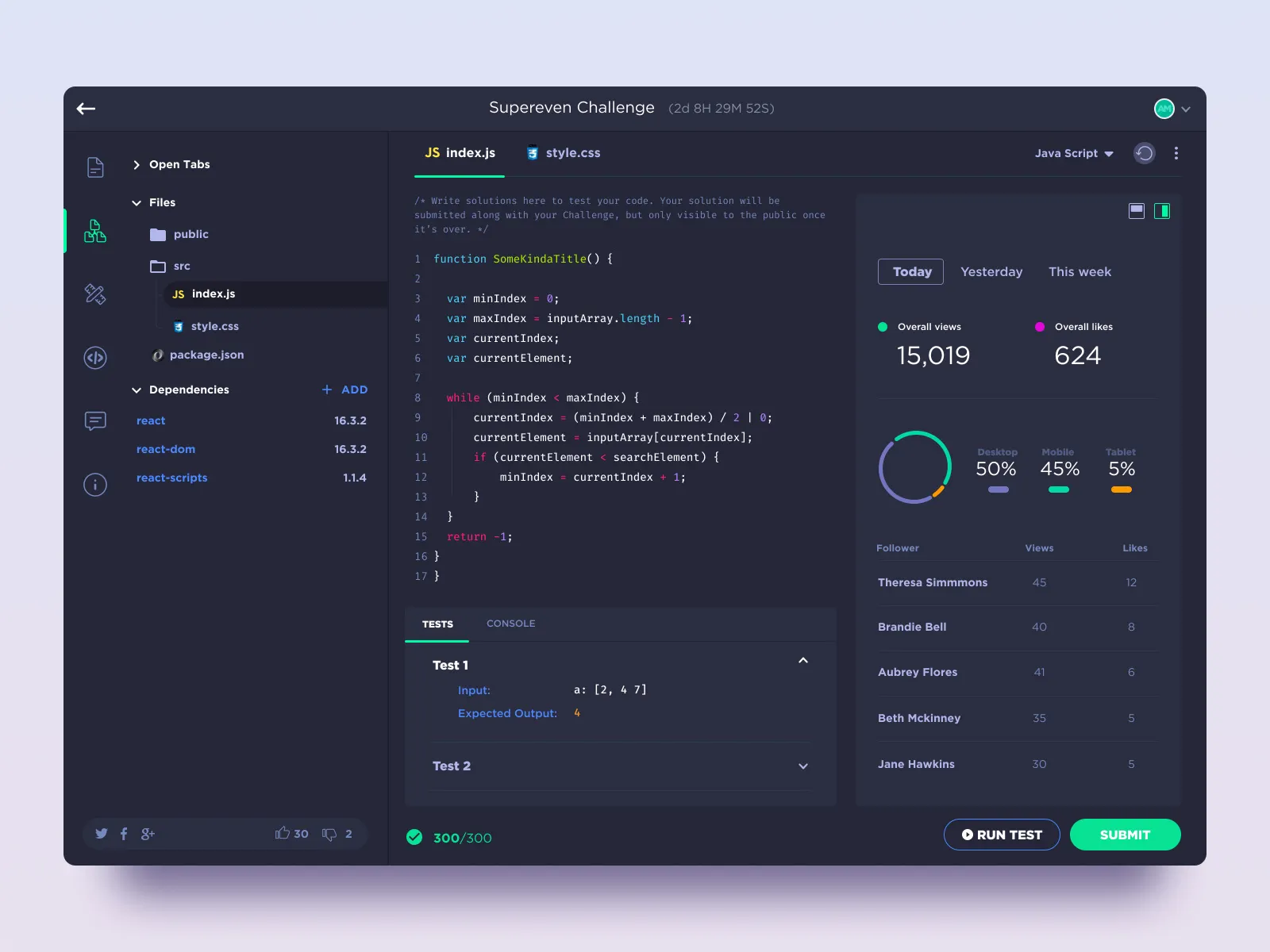This screenshot has width=1270, height=952.
Task: Click the reset code icon
Action: pyautogui.click(x=1144, y=153)
